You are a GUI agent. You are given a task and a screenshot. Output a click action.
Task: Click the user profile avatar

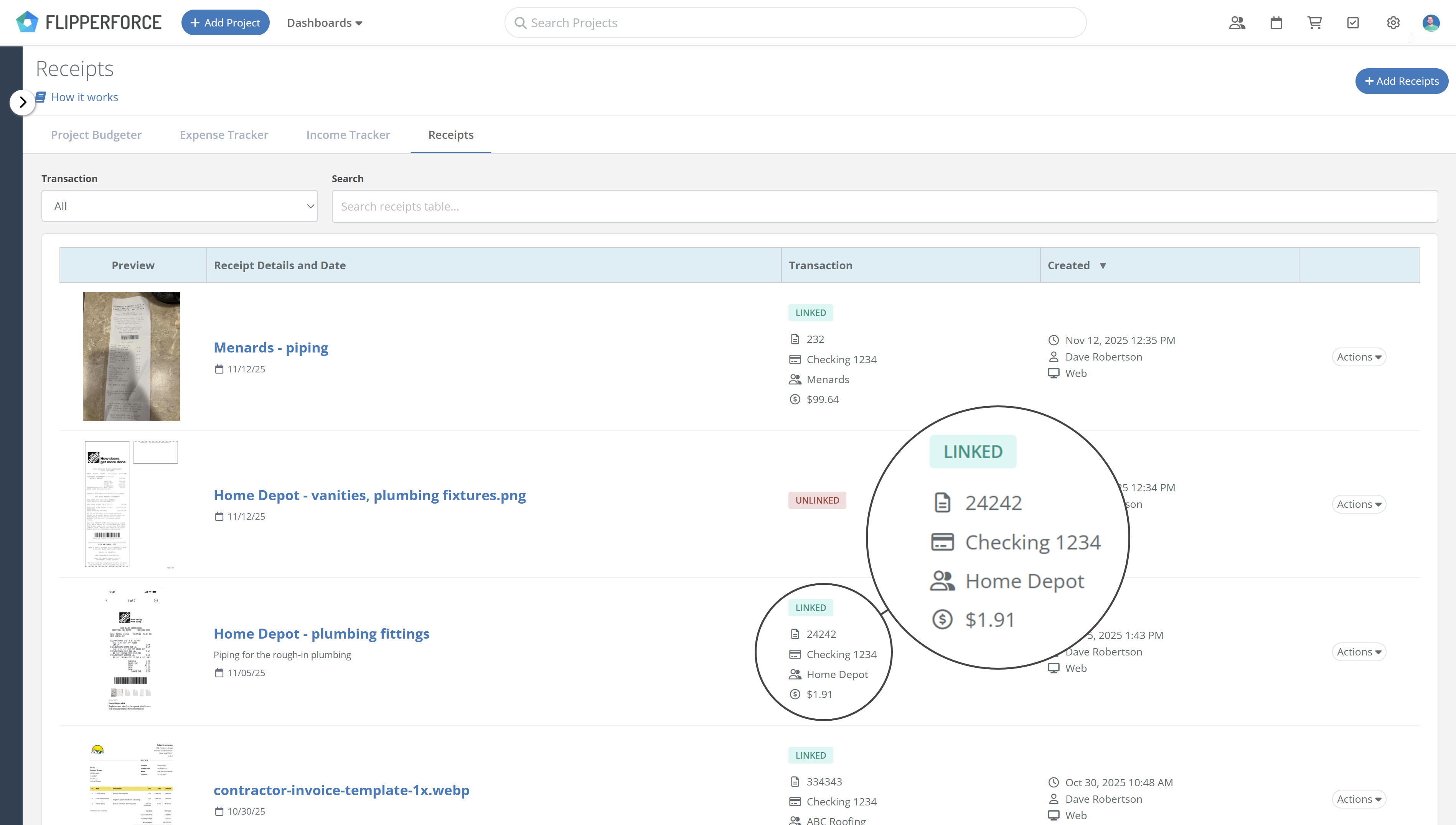[x=1431, y=23]
